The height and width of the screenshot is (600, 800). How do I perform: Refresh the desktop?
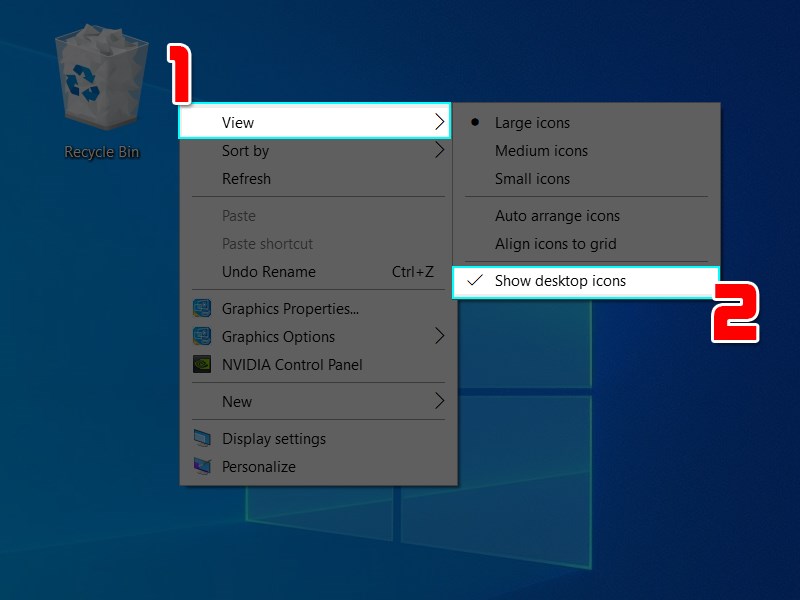[x=245, y=178]
